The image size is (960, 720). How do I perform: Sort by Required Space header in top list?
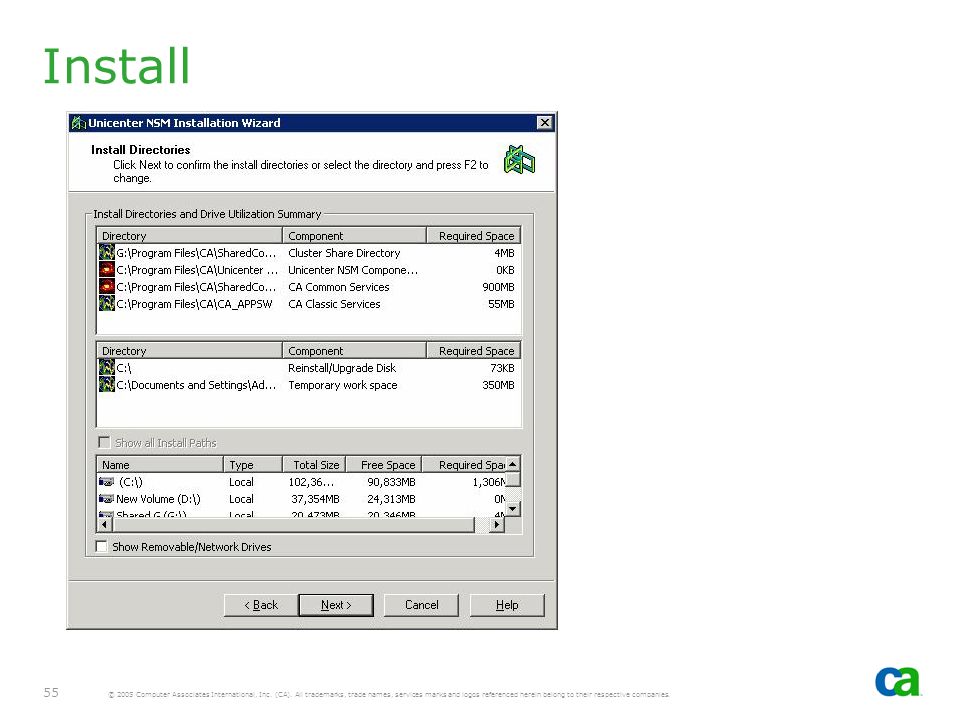click(473, 236)
